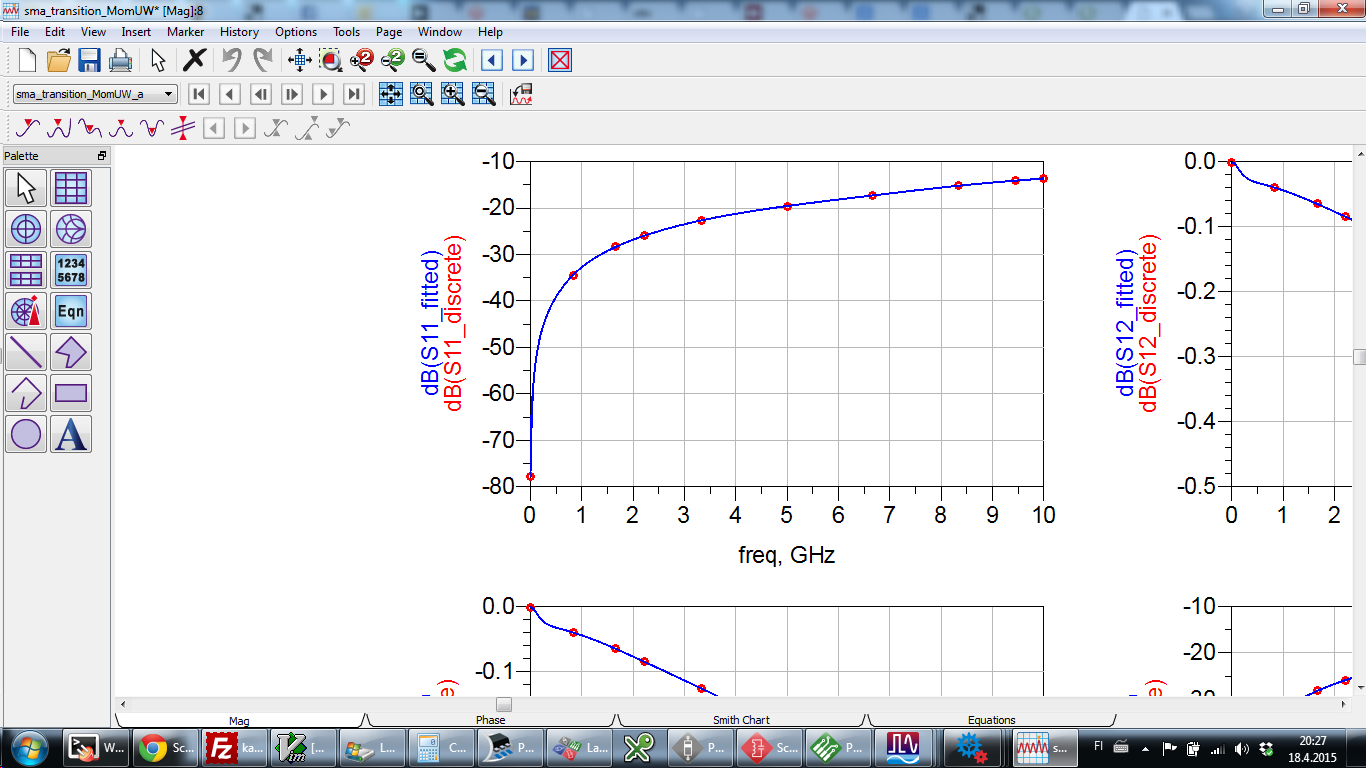
Task: Select rectangular plot in palette
Action: tap(71, 187)
